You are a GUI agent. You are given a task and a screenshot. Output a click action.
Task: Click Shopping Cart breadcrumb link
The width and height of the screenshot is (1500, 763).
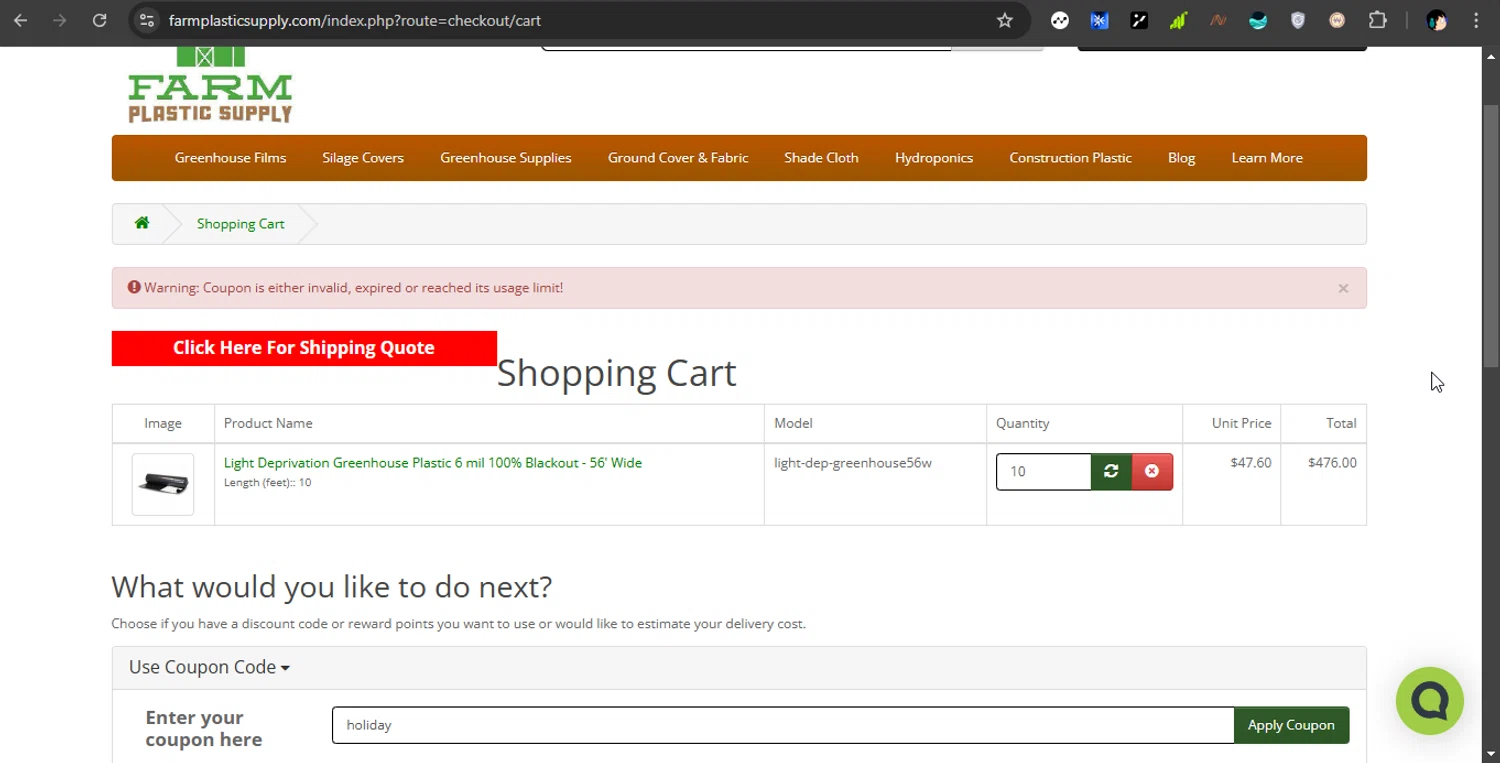click(x=240, y=224)
